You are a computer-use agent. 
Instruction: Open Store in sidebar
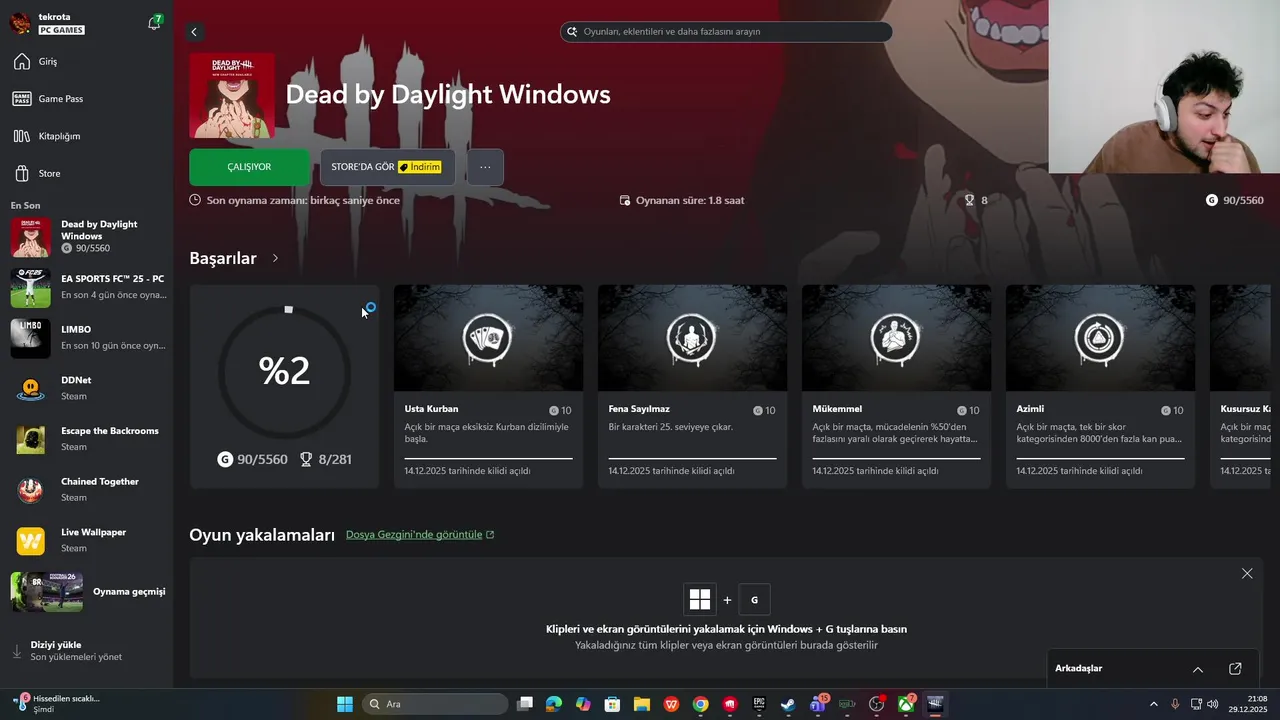tap(87, 173)
